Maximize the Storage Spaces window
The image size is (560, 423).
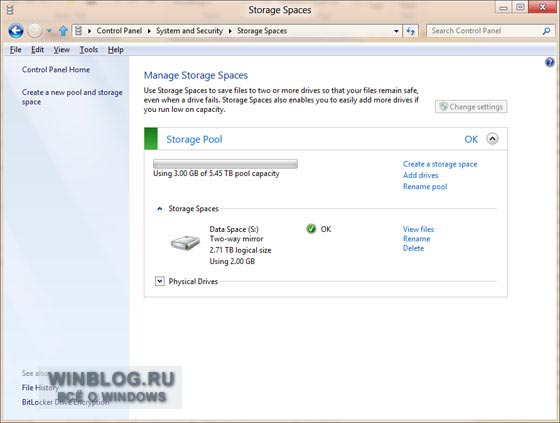point(520,8)
